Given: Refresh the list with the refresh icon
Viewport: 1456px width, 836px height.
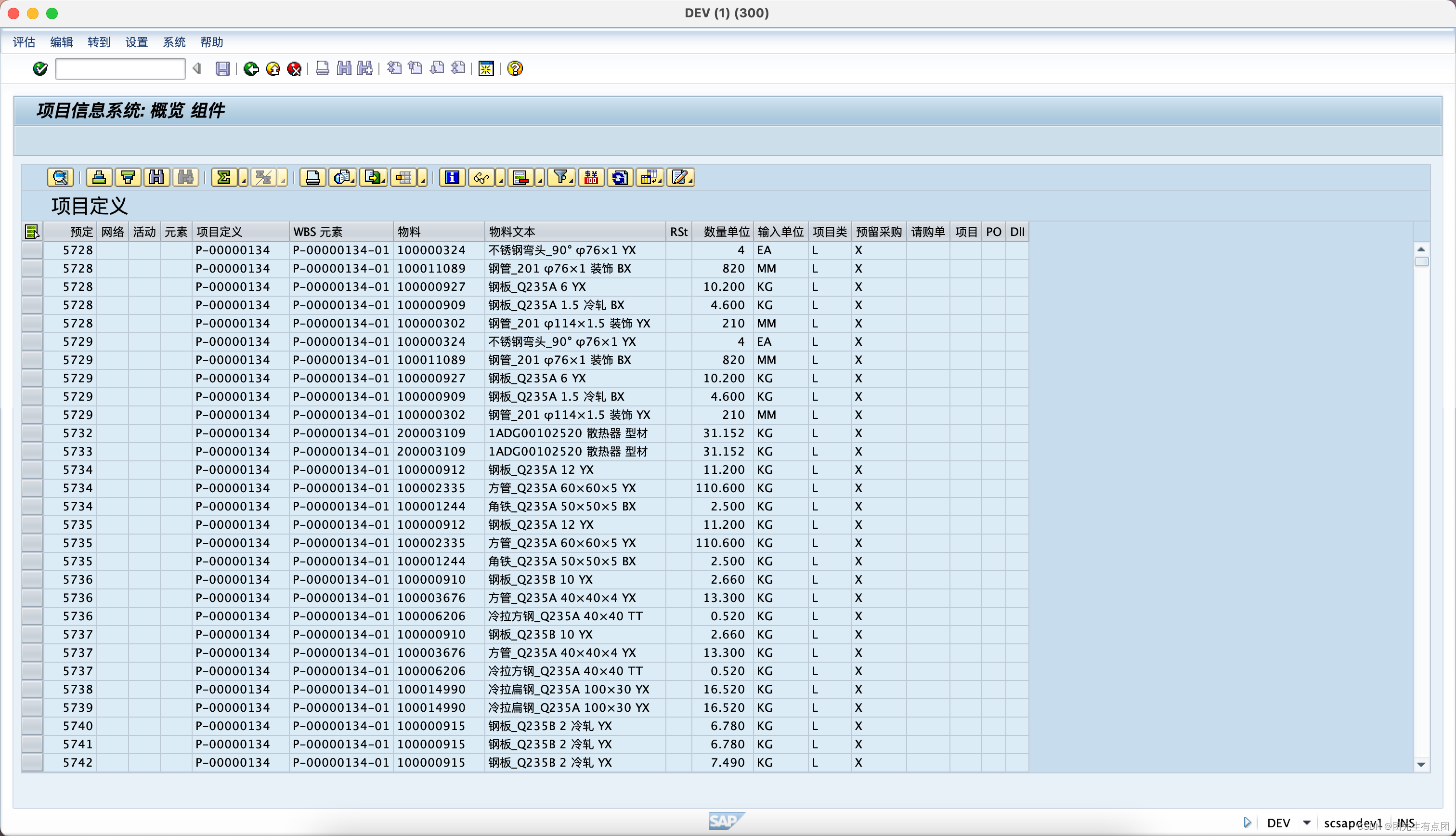Looking at the screenshot, I should click(620, 177).
